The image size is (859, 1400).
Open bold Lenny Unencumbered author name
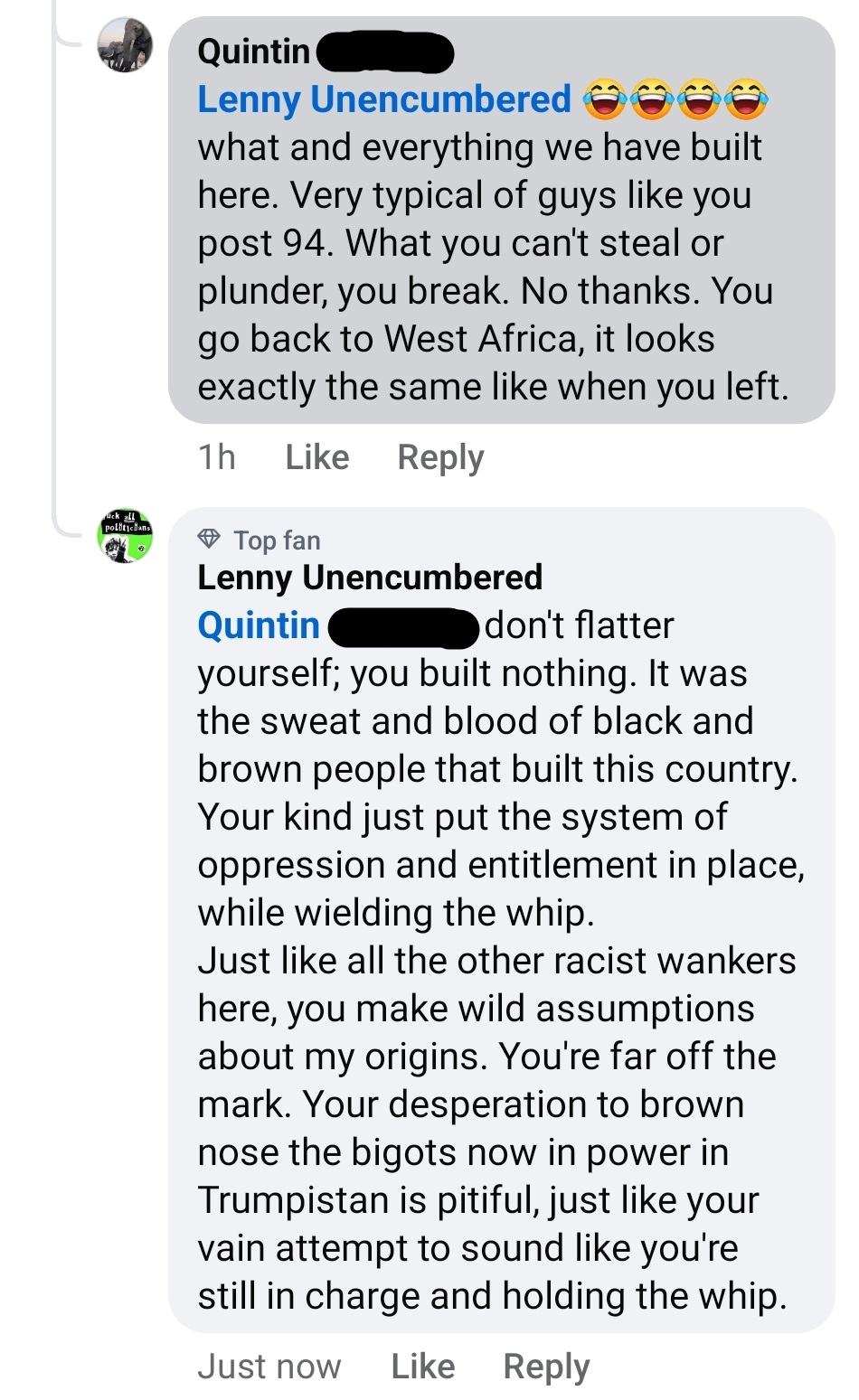pyautogui.click(x=370, y=578)
